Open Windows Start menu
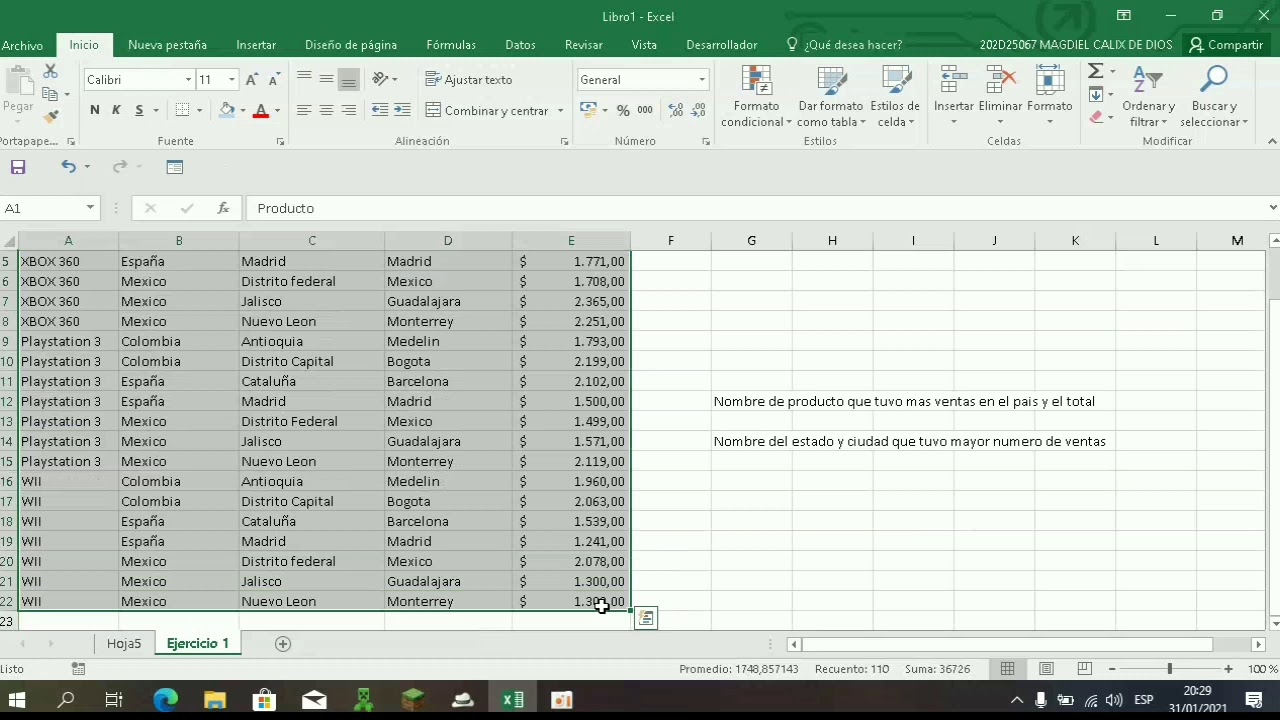 (17, 700)
